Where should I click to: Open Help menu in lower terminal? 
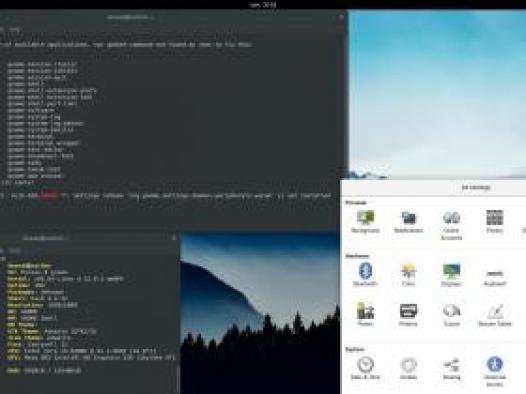coord(14,250)
